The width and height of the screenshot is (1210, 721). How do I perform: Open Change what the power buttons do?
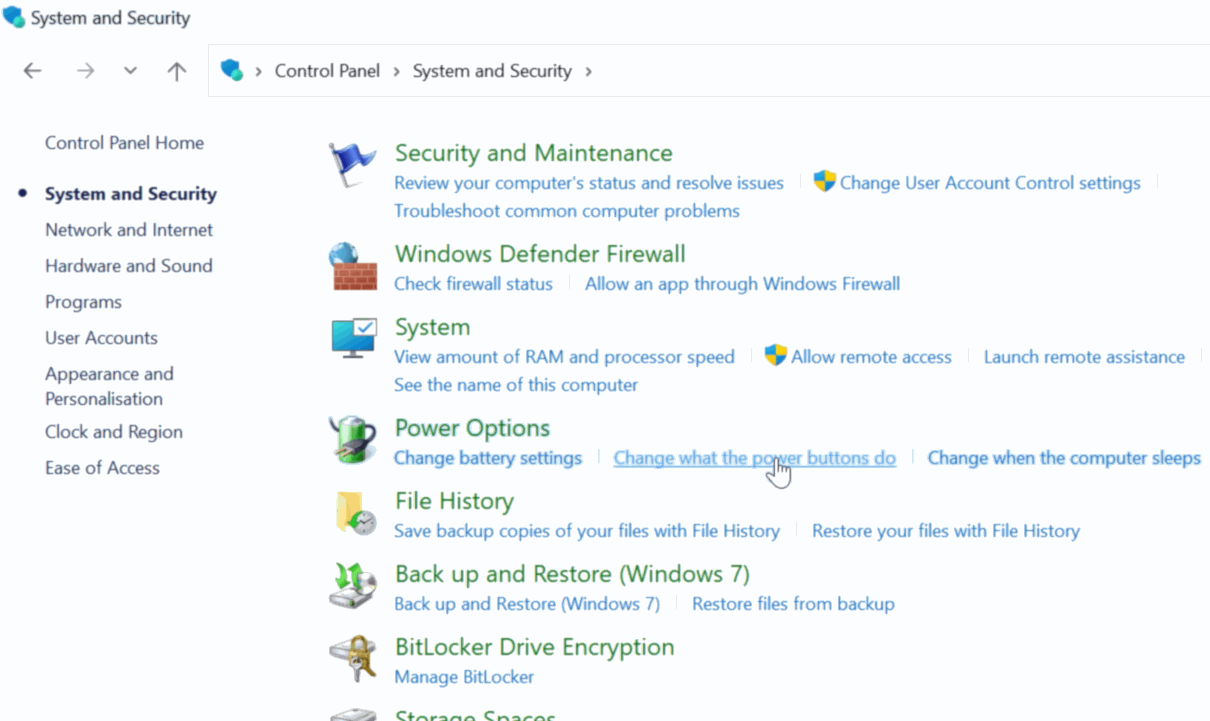(754, 458)
